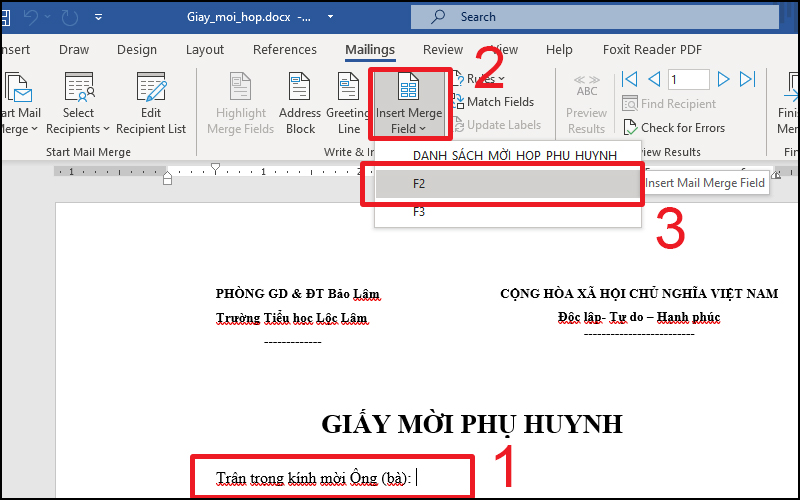Image resolution: width=800 pixels, height=500 pixels.
Task: Select the F3 merge field
Action: pyautogui.click(x=508, y=212)
